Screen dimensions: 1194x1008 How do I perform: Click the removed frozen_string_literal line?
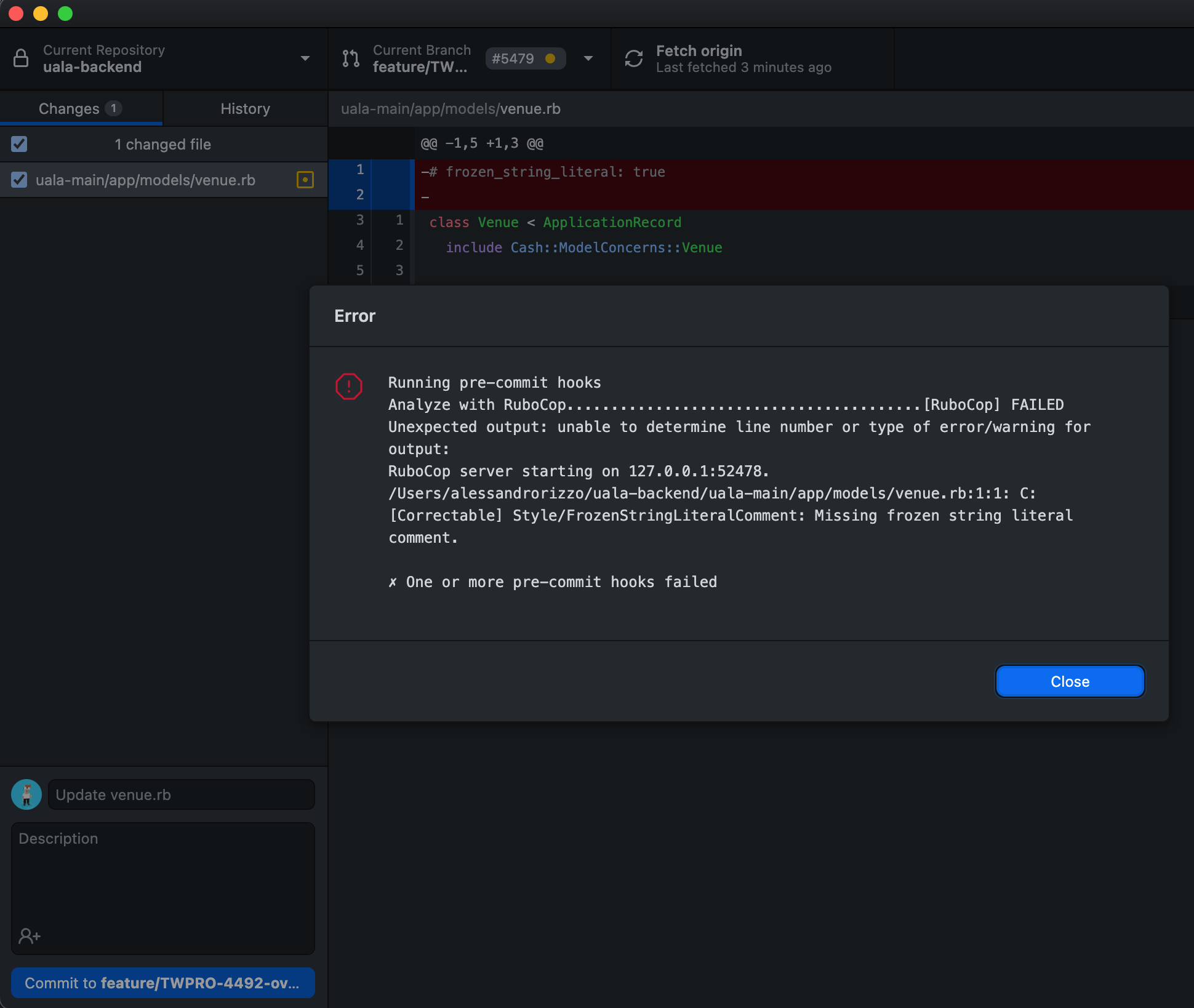[543, 172]
